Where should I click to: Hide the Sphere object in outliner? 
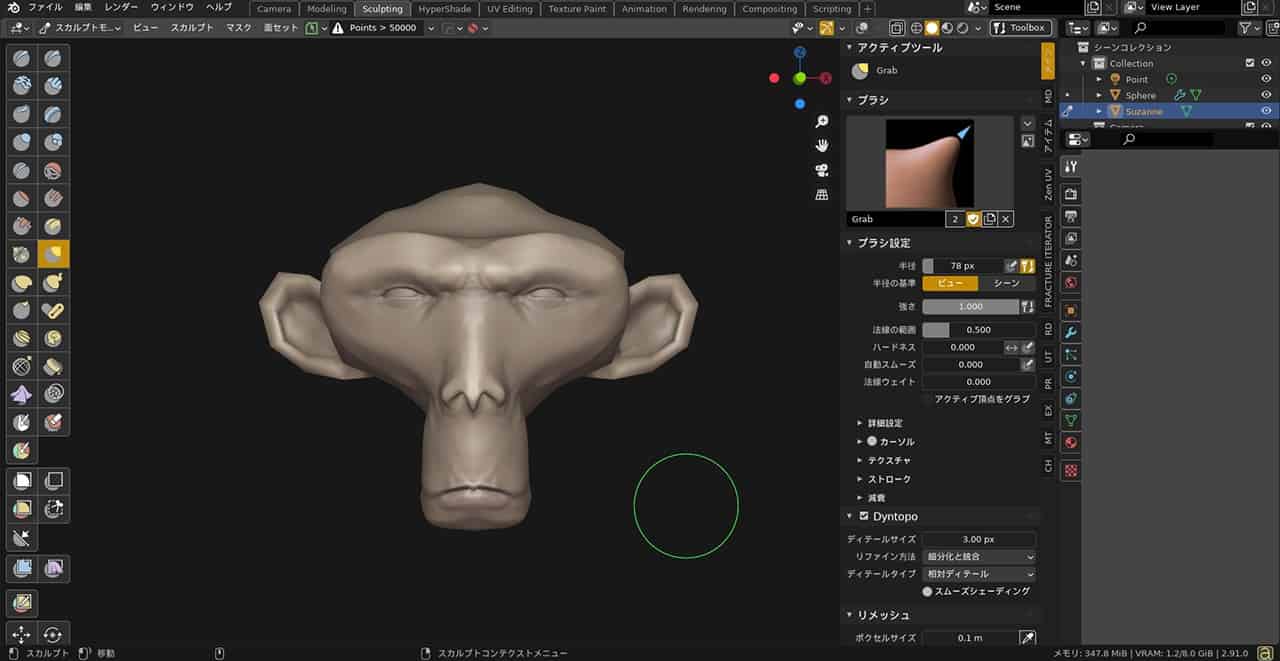tap(1266, 95)
